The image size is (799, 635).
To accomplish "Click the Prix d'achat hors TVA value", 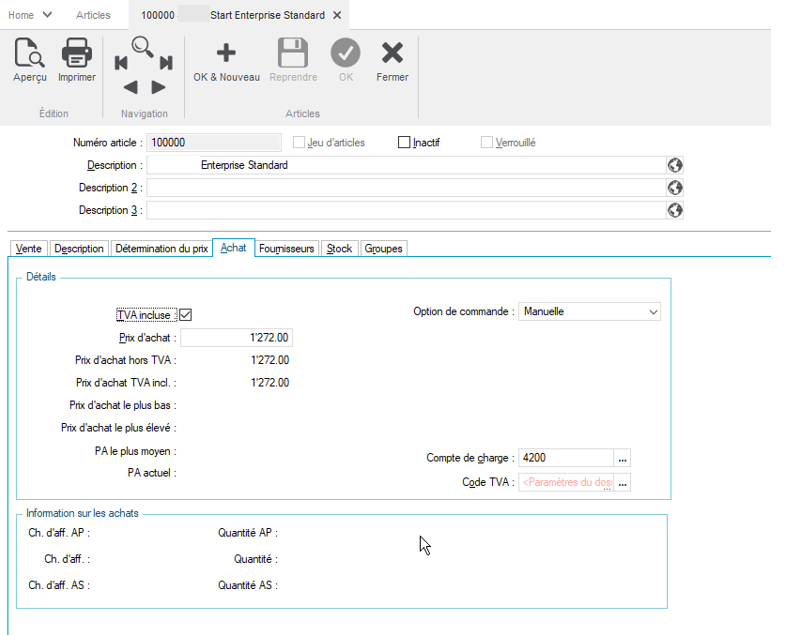I will pos(270,360).
